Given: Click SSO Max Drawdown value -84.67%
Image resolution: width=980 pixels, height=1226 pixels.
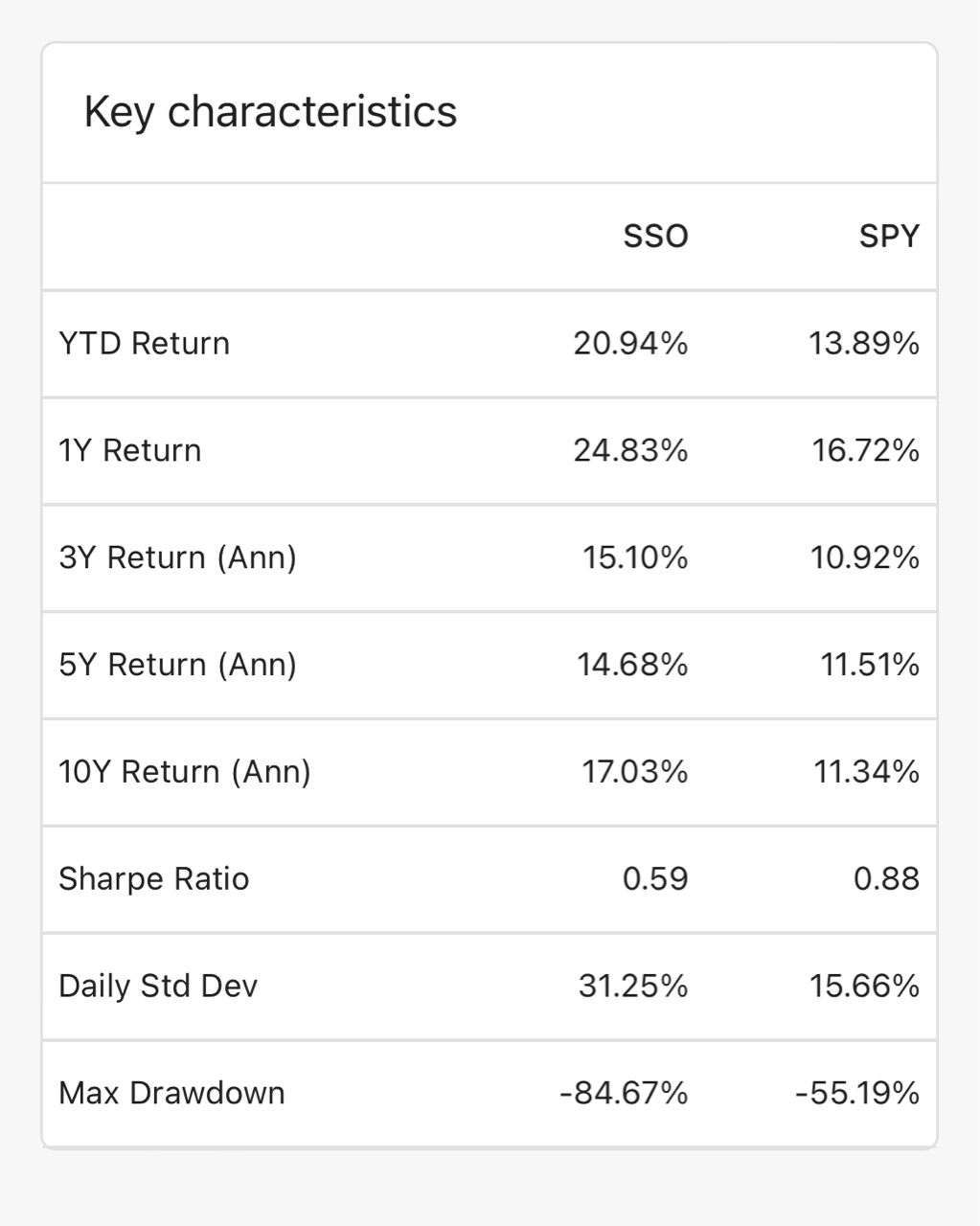Looking at the screenshot, I should pos(624,1093).
